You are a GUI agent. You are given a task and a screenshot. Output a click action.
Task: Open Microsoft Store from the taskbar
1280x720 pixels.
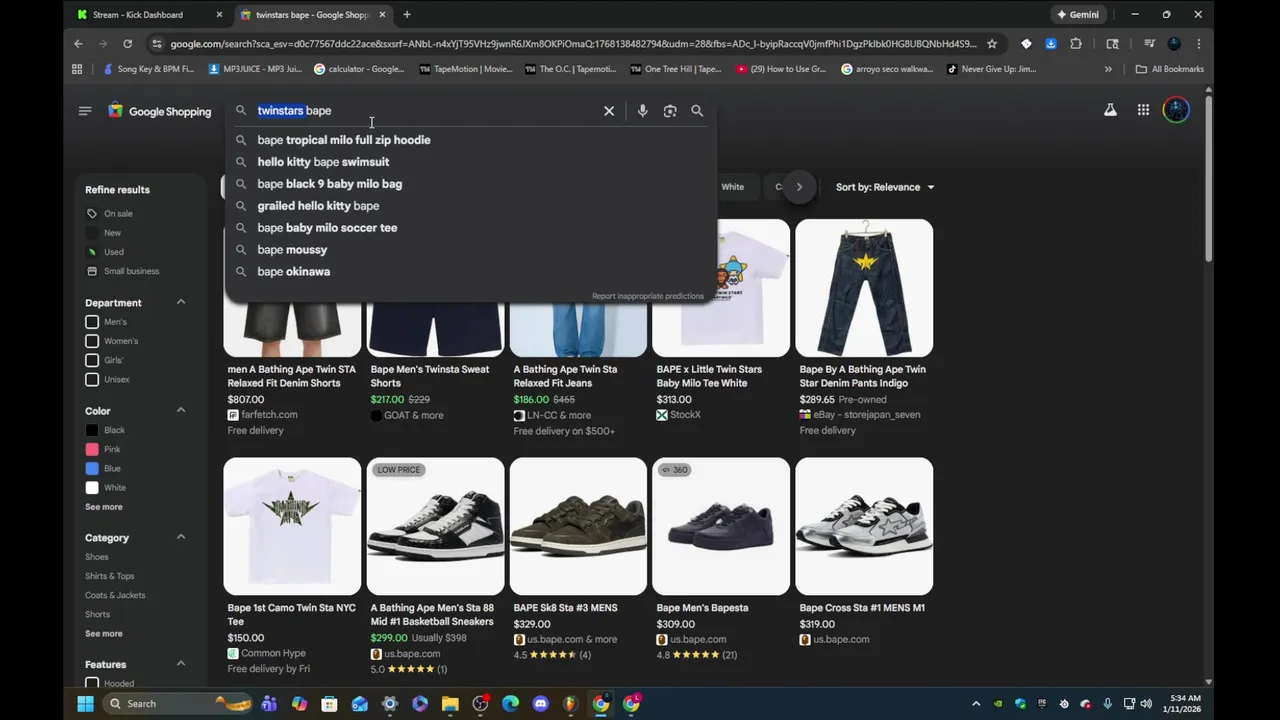(x=329, y=704)
